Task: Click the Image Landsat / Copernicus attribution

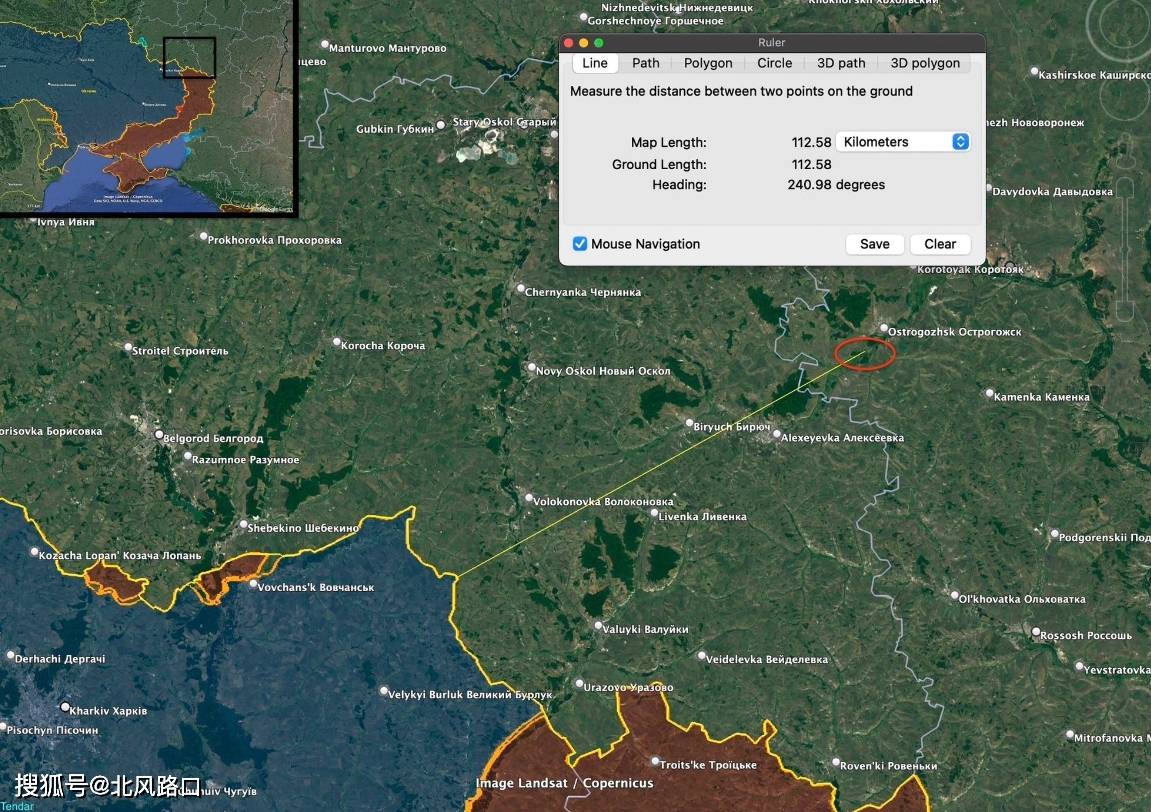Action: click(x=564, y=783)
